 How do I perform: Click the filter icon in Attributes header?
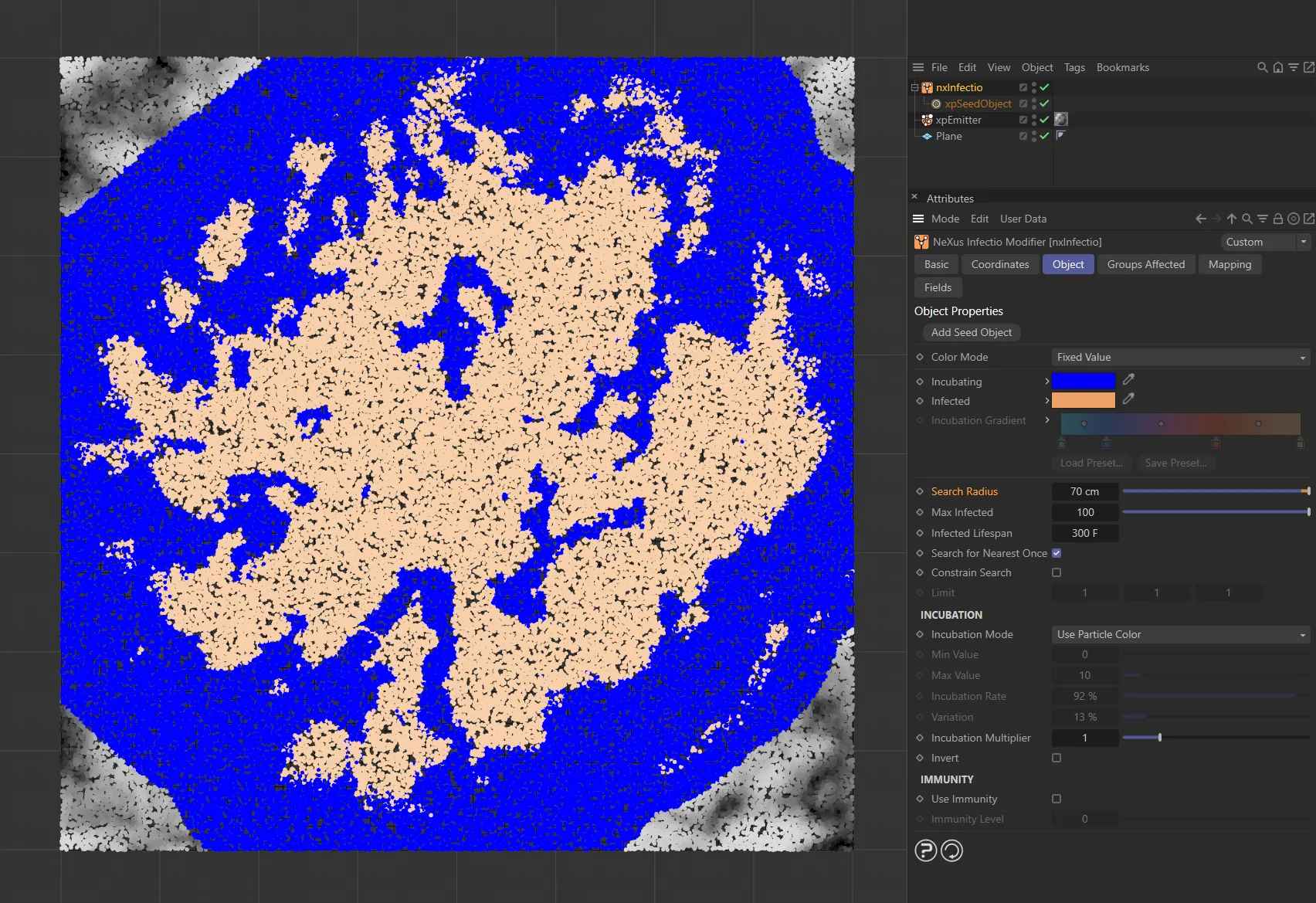pyautogui.click(x=1263, y=219)
